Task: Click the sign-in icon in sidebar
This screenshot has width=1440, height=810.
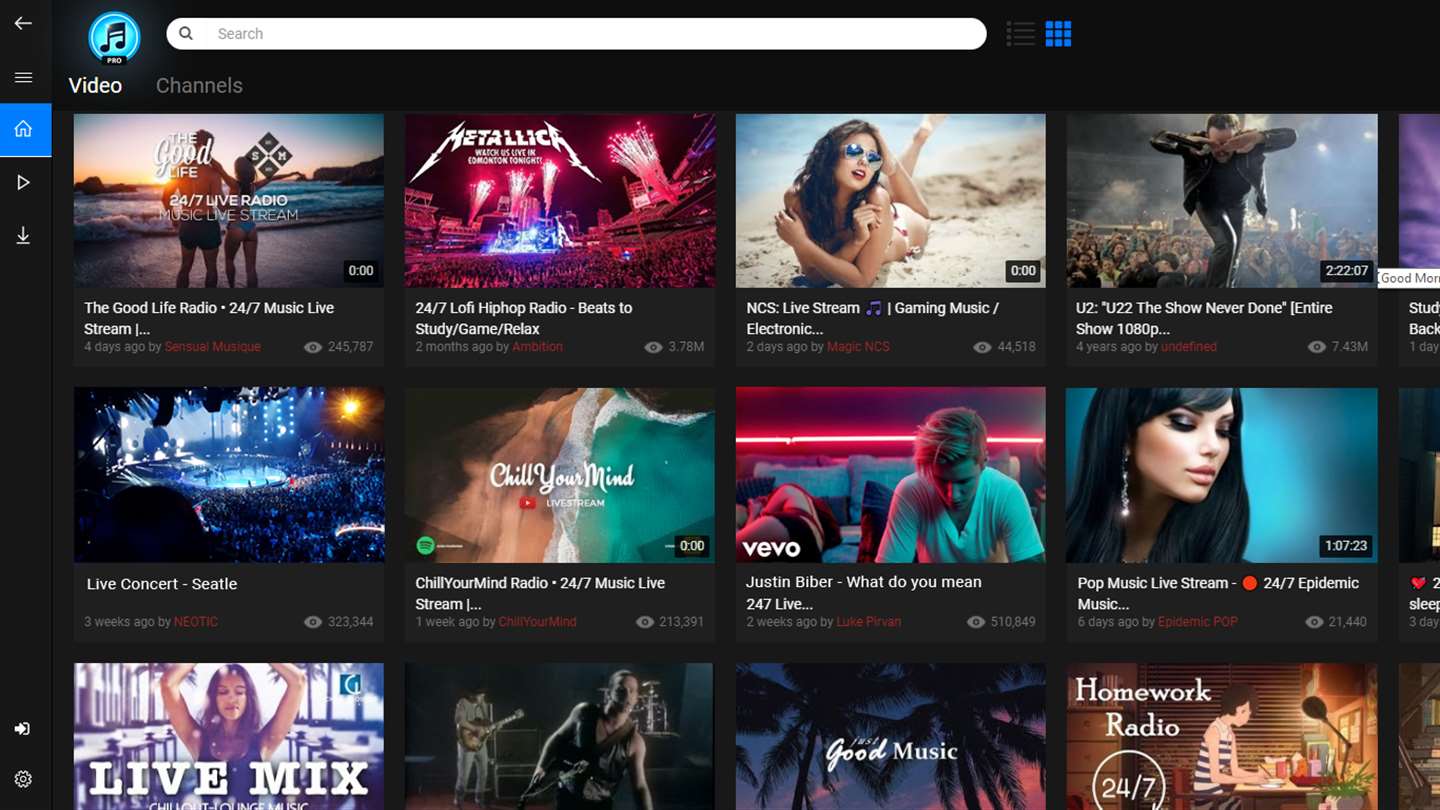Action: (x=23, y=729)
